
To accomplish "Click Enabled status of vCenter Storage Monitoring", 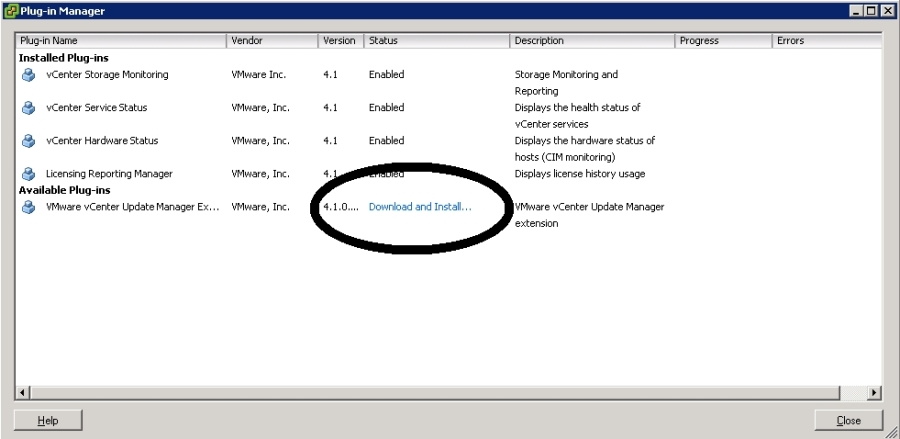I will [386, 75].
